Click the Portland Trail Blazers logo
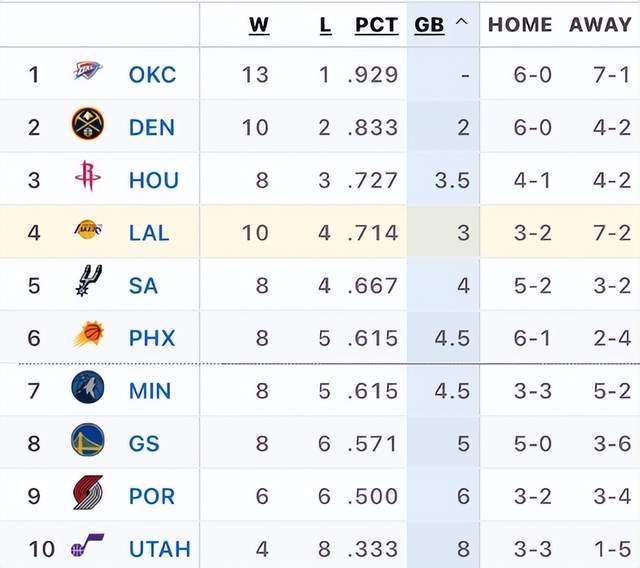 click(x=88, y=493)
